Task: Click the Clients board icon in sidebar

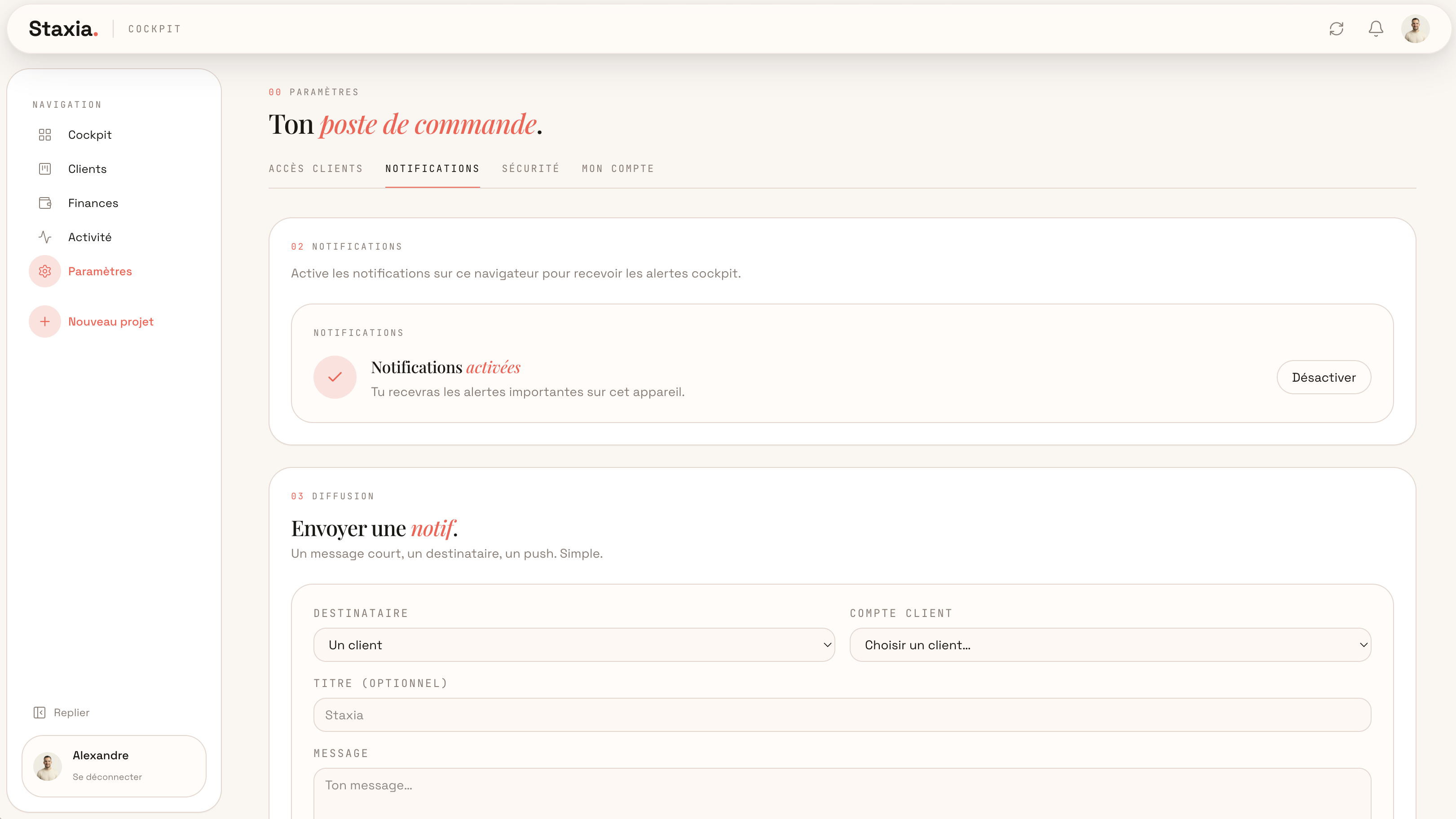Action: [x=44, y=168]
